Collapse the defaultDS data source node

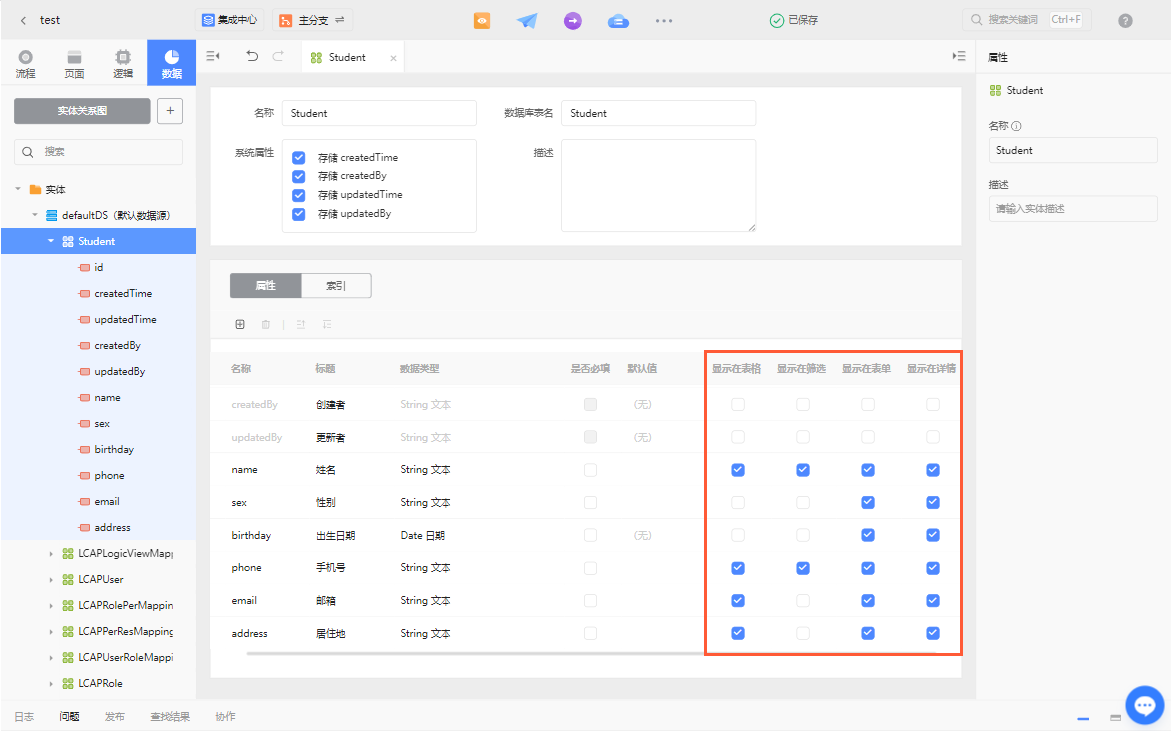pyautogui.click(x=34, y=215)
